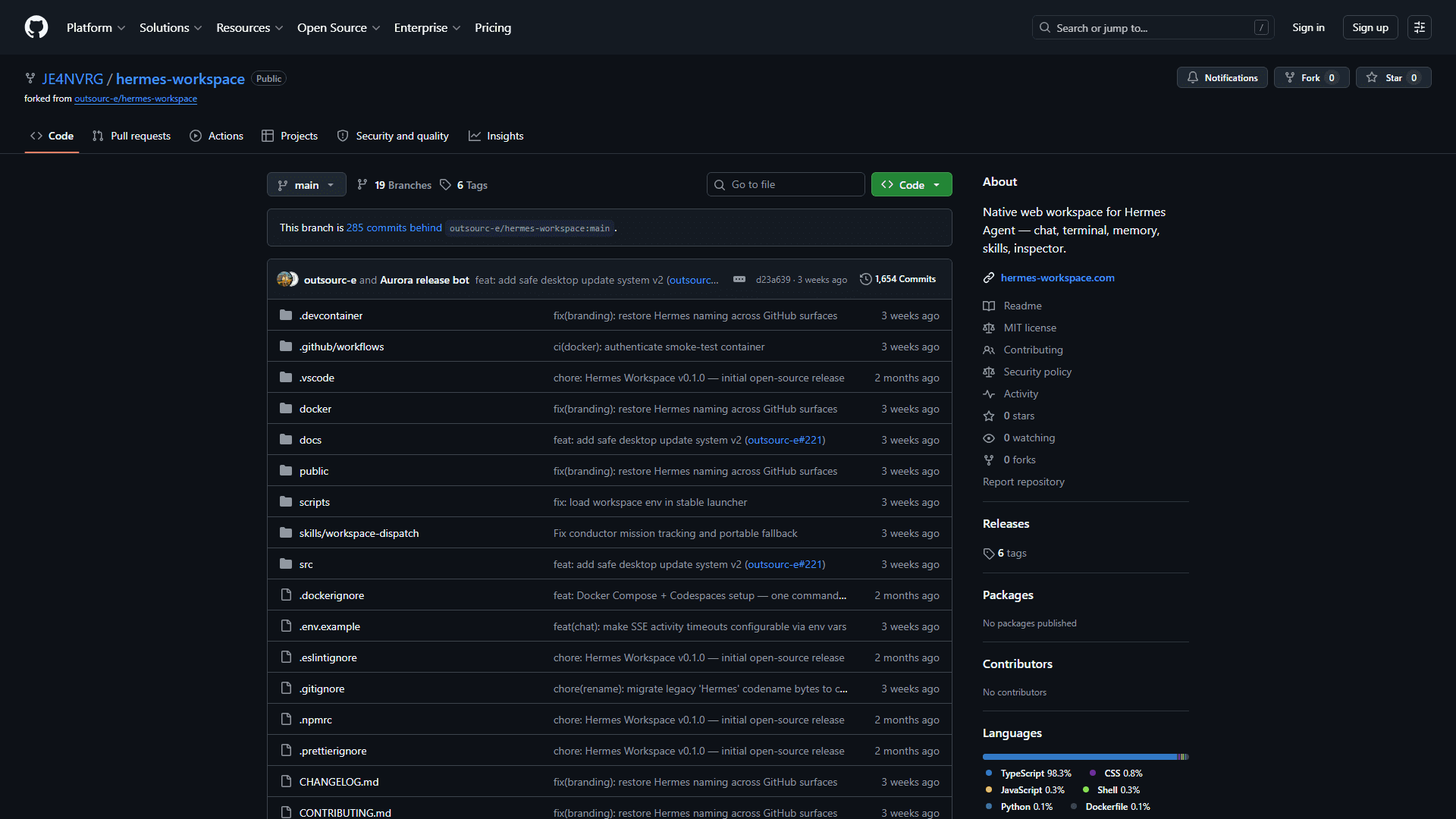Viewport: 1456px width, 819px height.
Task: Expand the Open Source menu
Action: [x=338, y=27]
